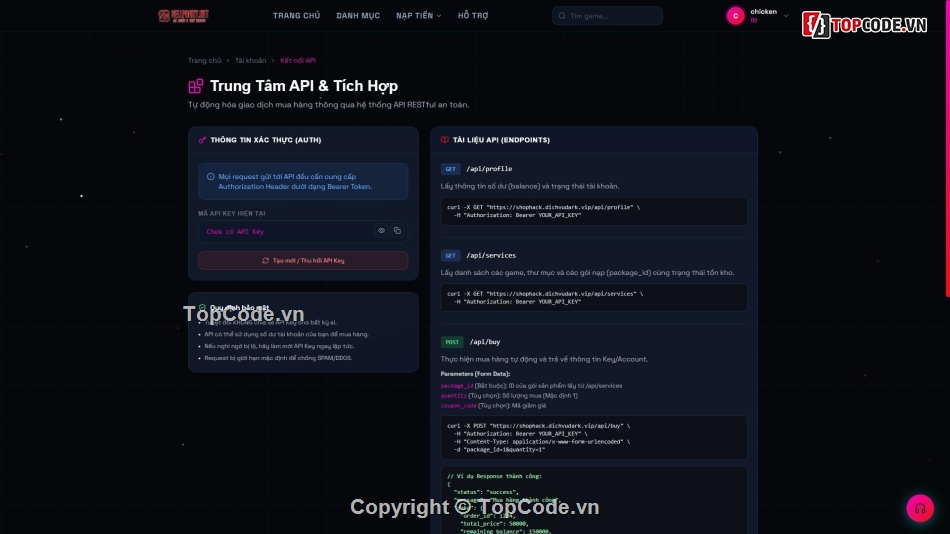Image resolution: width=950 pixels, height=534 pixels.
Task: Open the HỖ TRỢ menu item
Action: pos(473,16)
